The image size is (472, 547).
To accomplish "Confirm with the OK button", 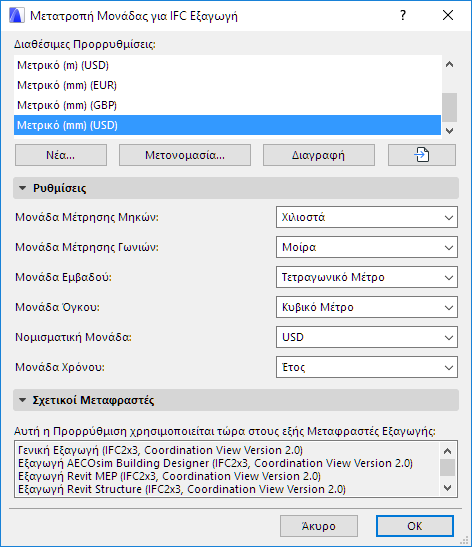I will coord(415,526).
